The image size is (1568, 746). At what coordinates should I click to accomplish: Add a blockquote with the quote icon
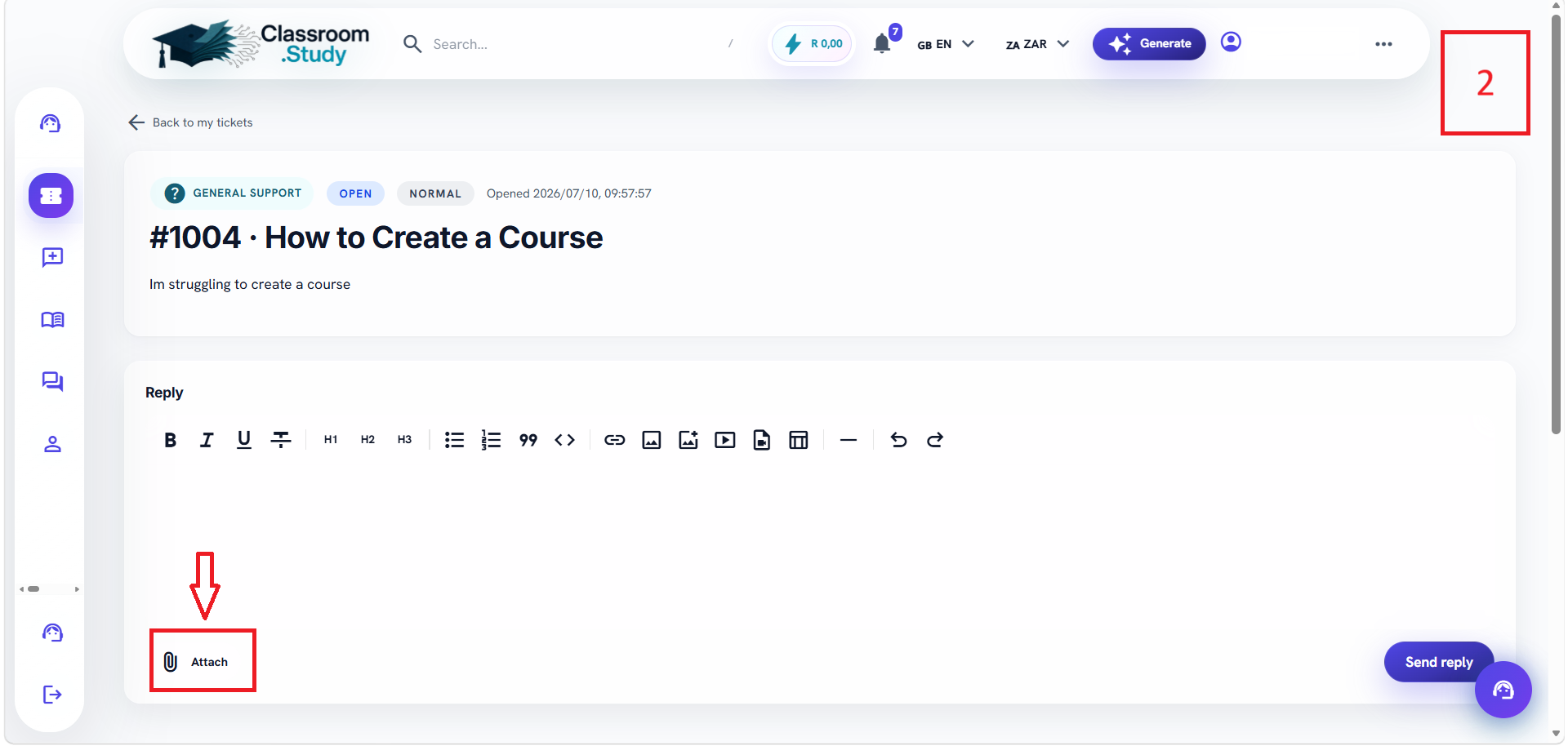(x=528, y=440)
